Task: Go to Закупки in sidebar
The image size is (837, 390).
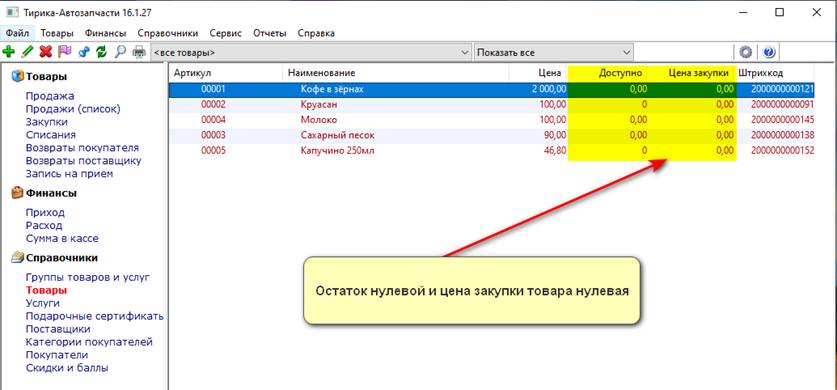Action: pyautogui.click(x=46, y=122)
